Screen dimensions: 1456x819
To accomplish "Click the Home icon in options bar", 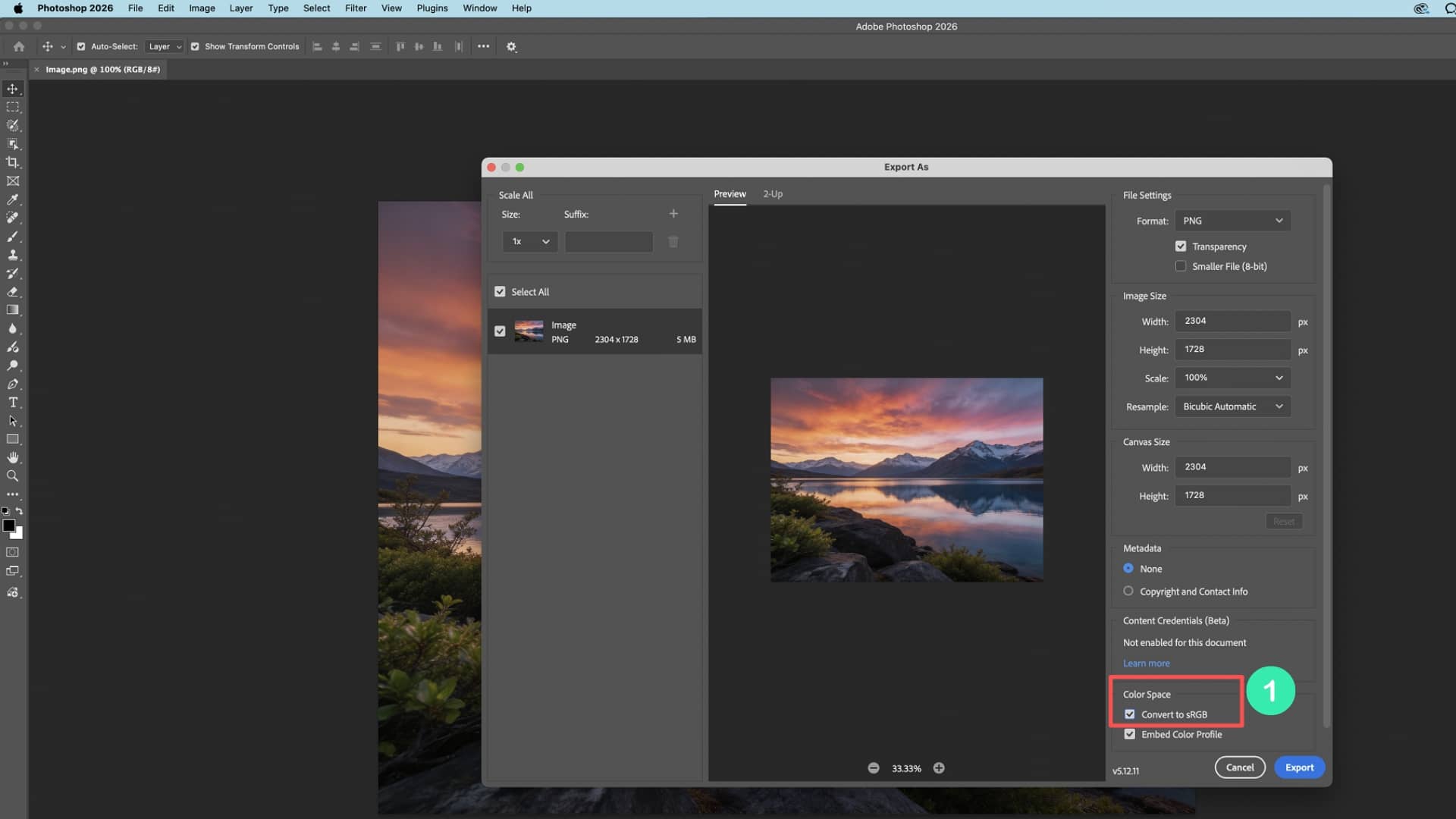I will click(19, 46).
